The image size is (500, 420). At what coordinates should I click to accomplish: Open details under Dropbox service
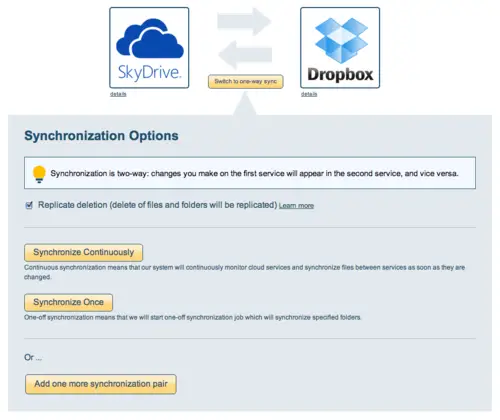pyautogui.click(x=309, y=94)
